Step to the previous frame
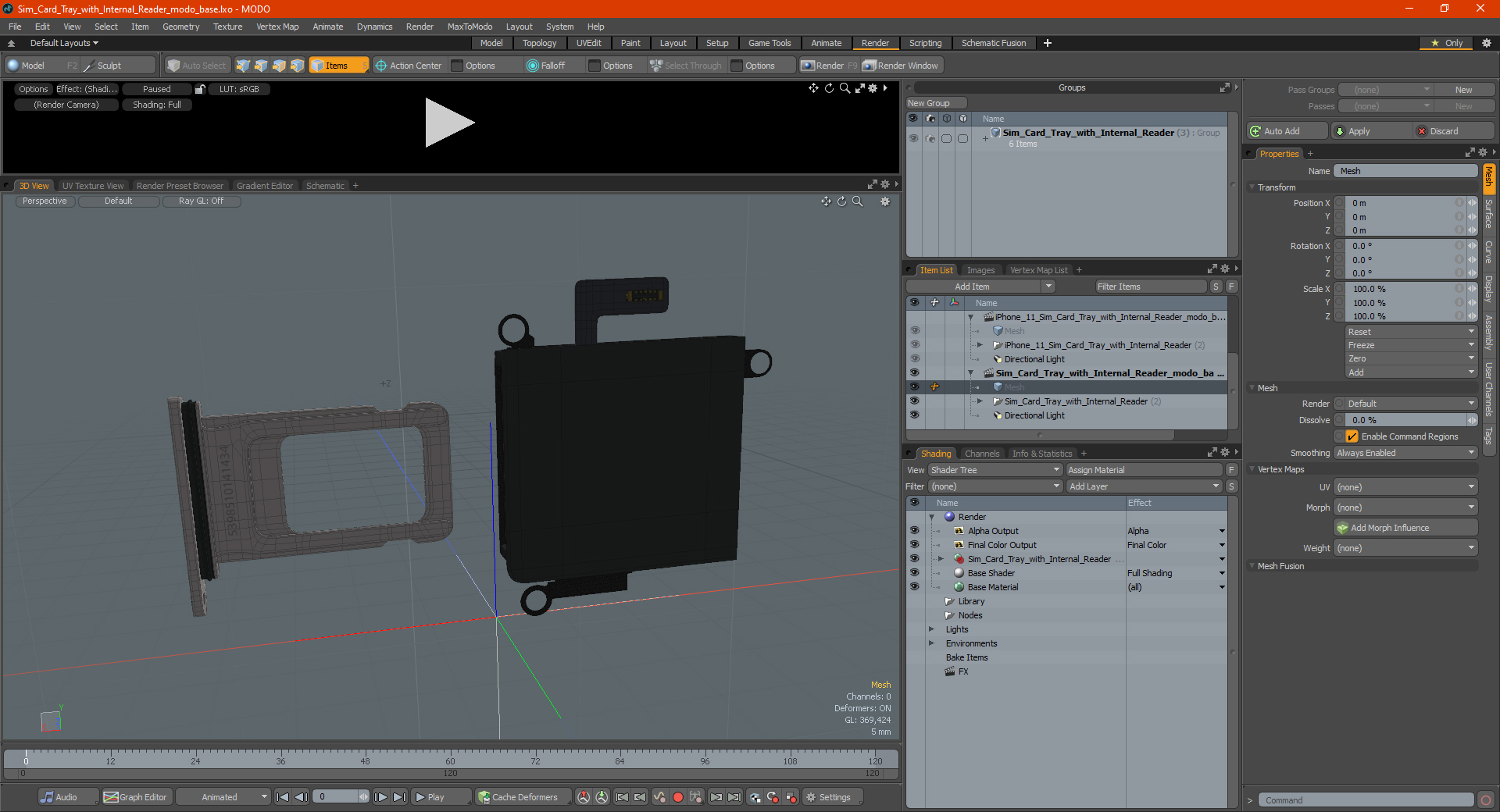Viewport: 1500px width, 812px height. 301,797
